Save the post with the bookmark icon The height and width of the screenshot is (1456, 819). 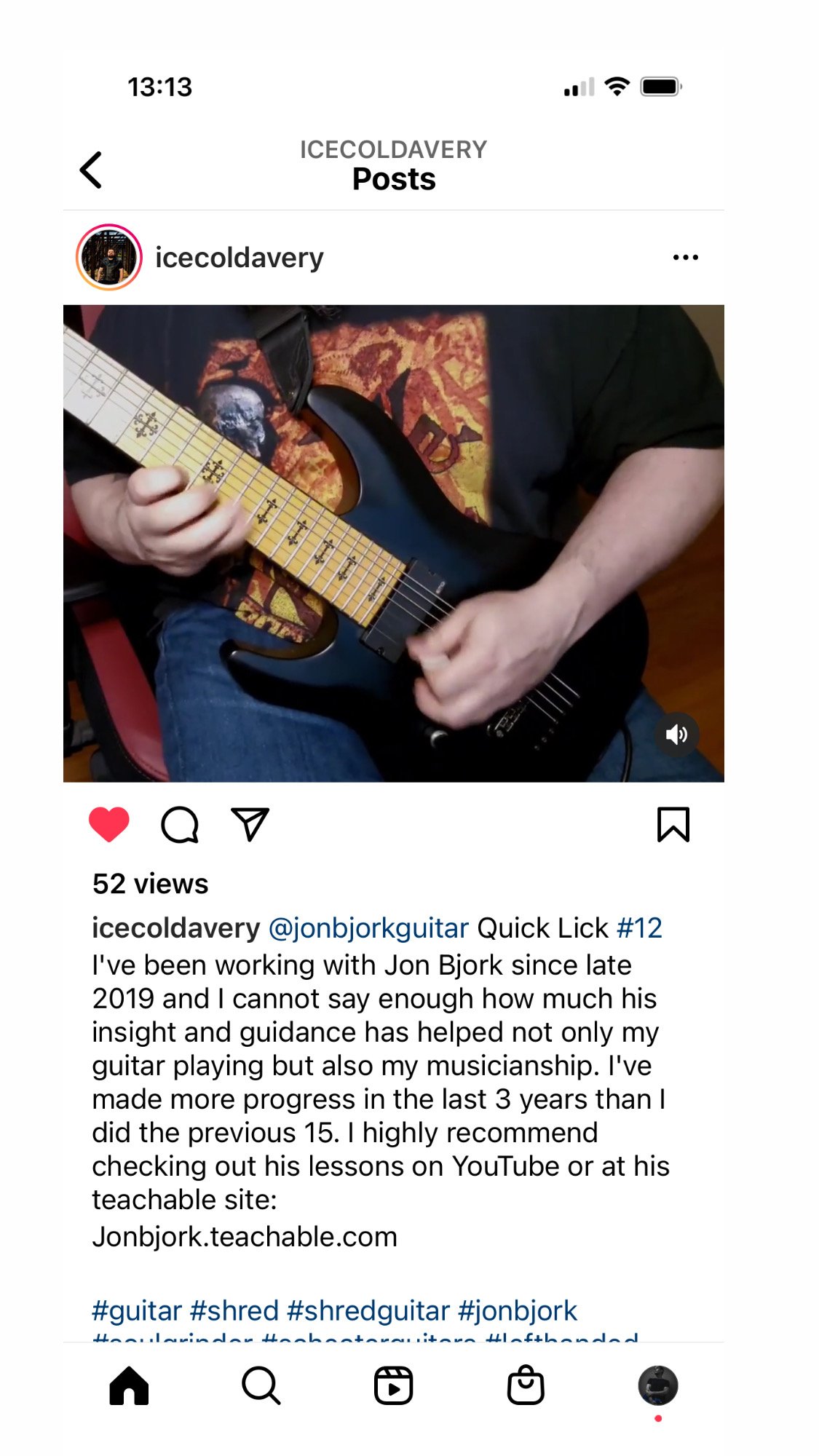(673, 825)
